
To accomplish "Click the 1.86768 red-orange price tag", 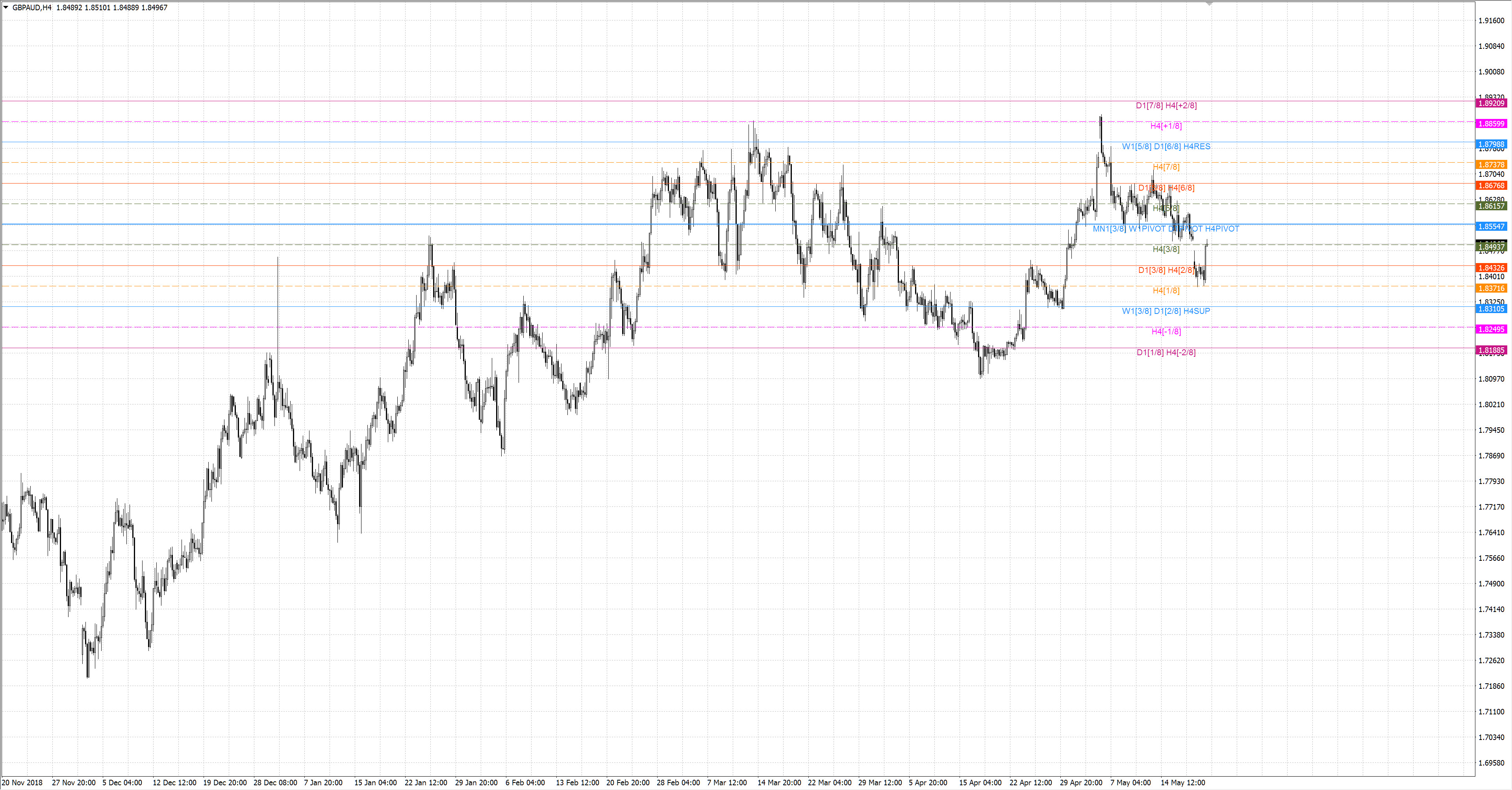I will point(1491,185).
